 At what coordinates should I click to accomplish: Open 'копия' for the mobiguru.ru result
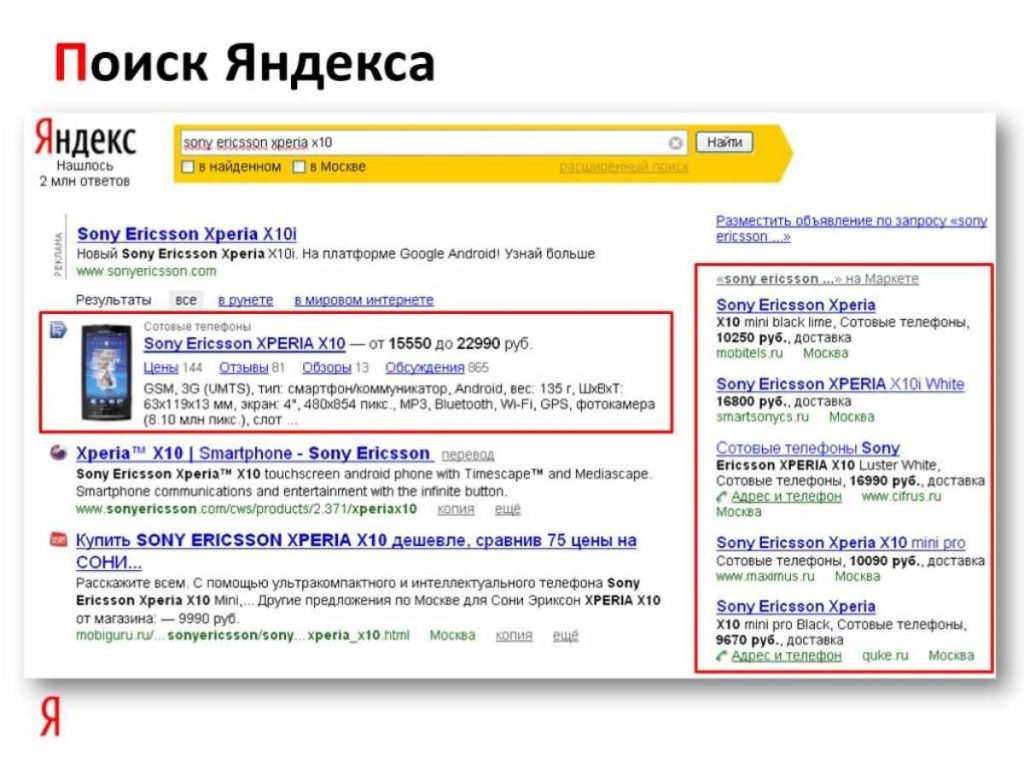click(x=514, y=635)
